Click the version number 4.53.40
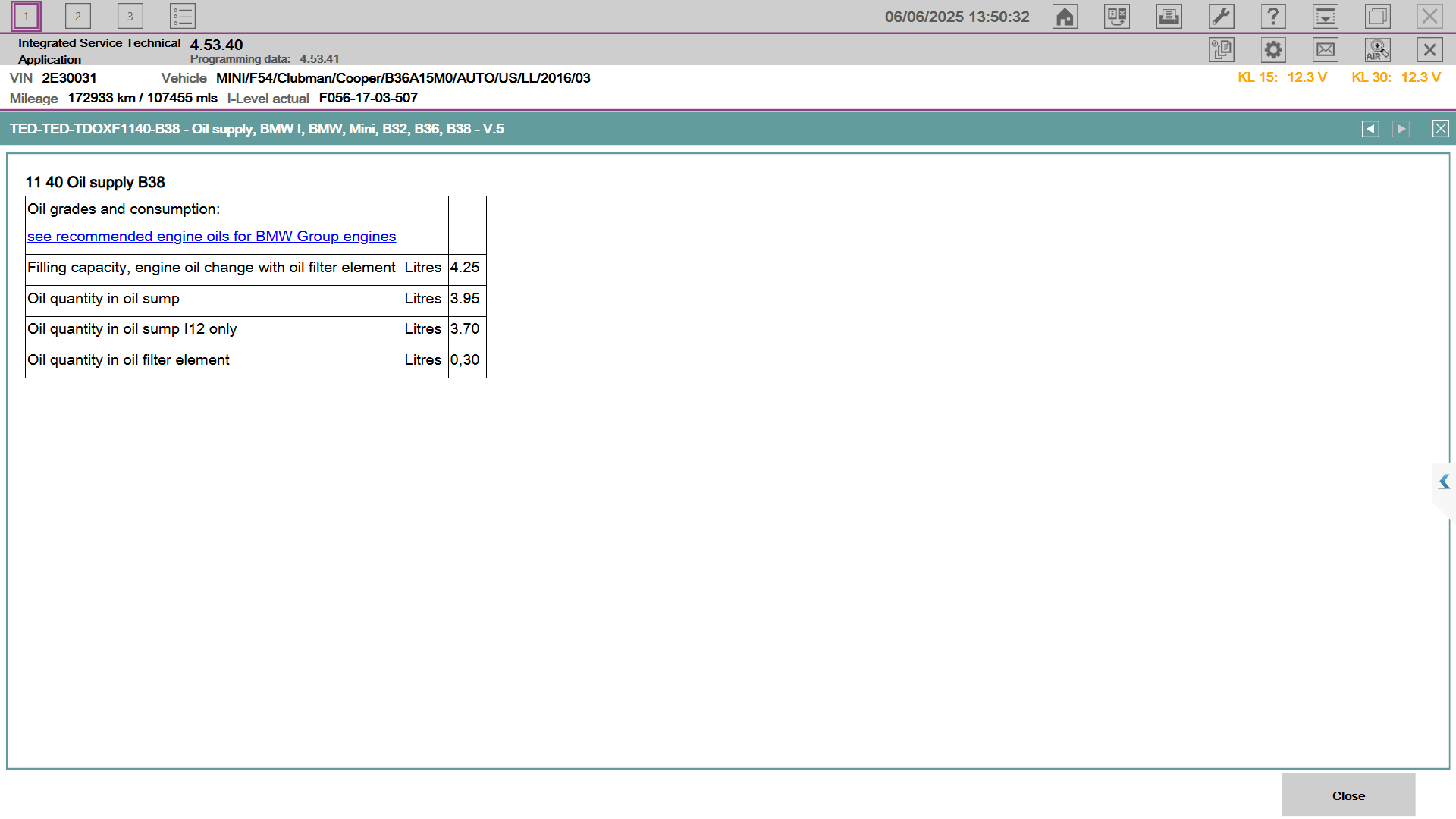 216,45
